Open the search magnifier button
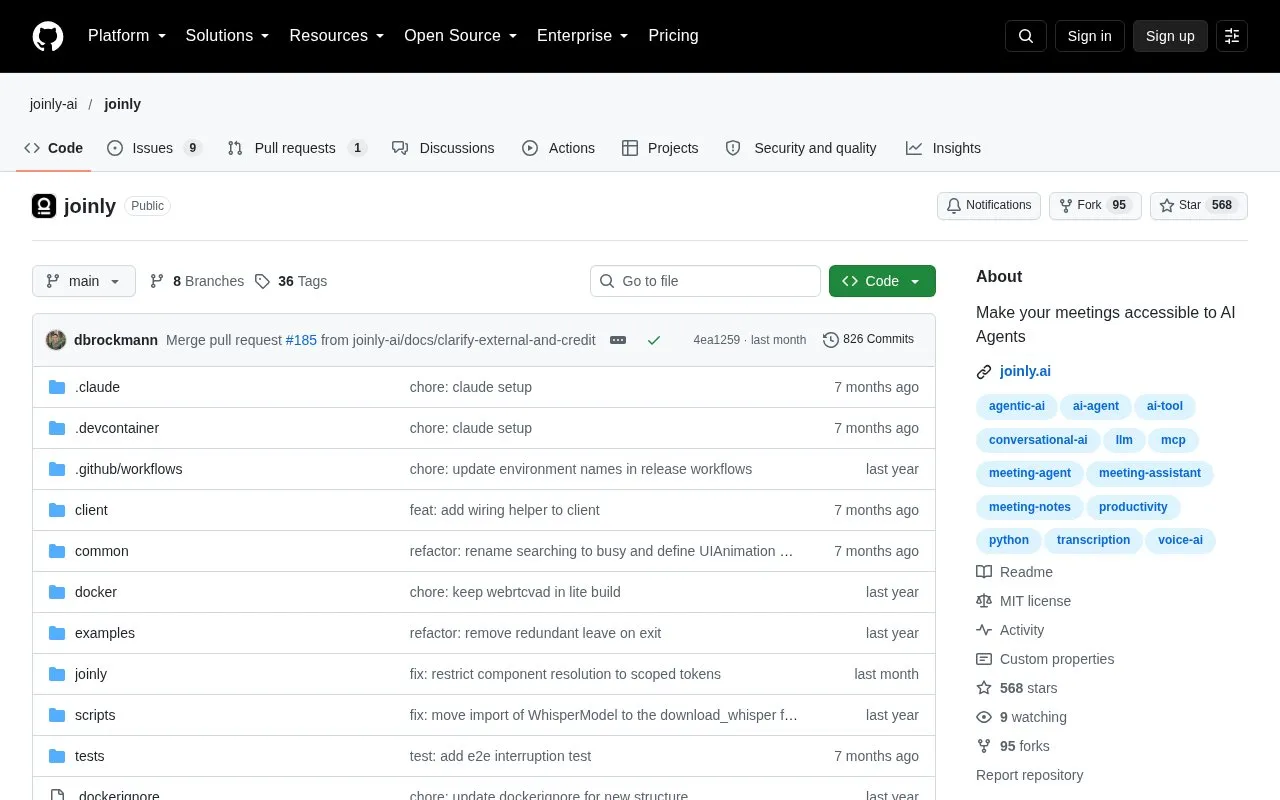The width and height of the screenshot is (1280, 800). [1026, 36]
